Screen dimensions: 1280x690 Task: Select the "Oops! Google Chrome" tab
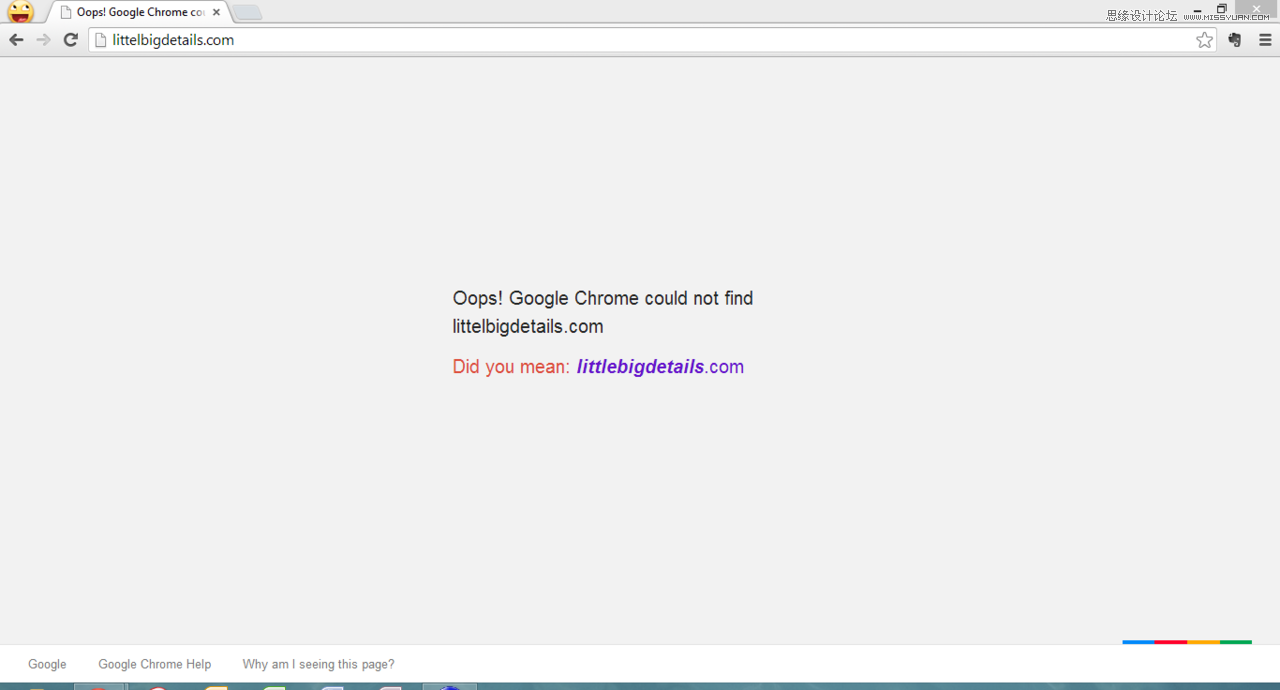point(138,12)
